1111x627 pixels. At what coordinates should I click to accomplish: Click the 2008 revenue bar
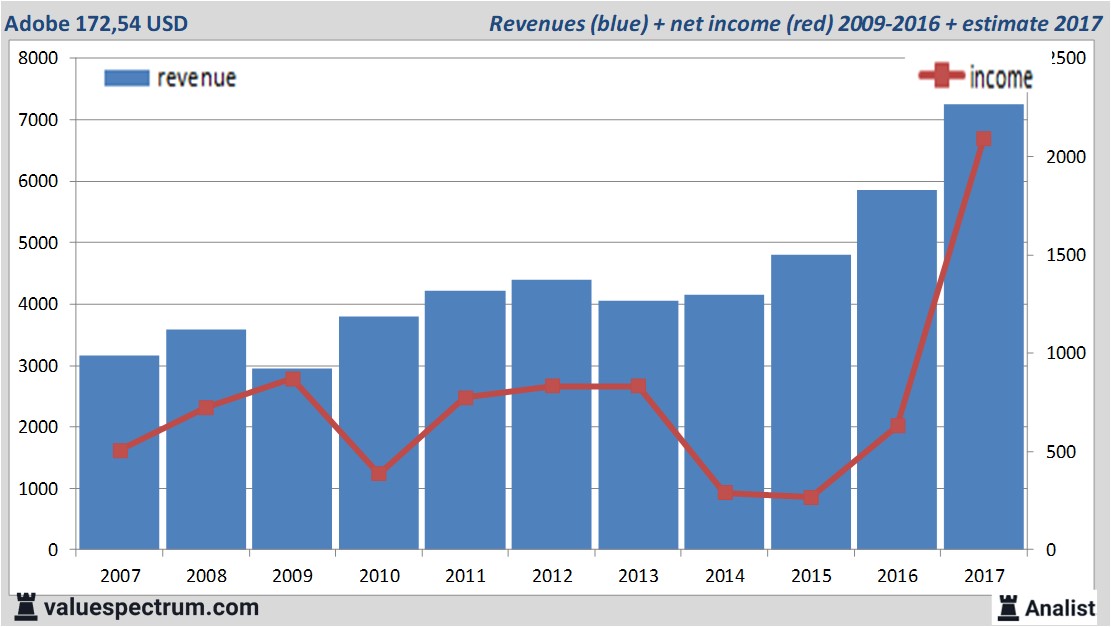206,439
